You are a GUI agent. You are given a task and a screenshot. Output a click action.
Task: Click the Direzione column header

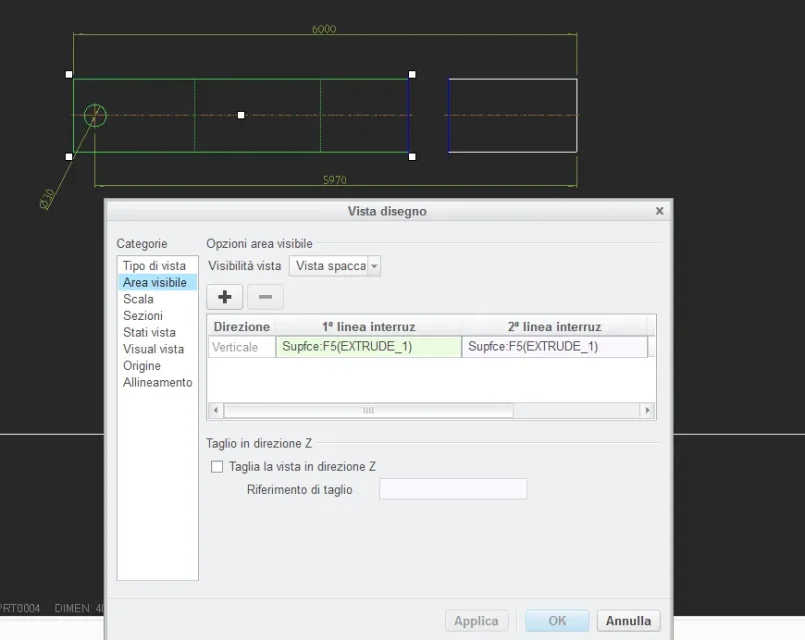(x=241, y=326)
